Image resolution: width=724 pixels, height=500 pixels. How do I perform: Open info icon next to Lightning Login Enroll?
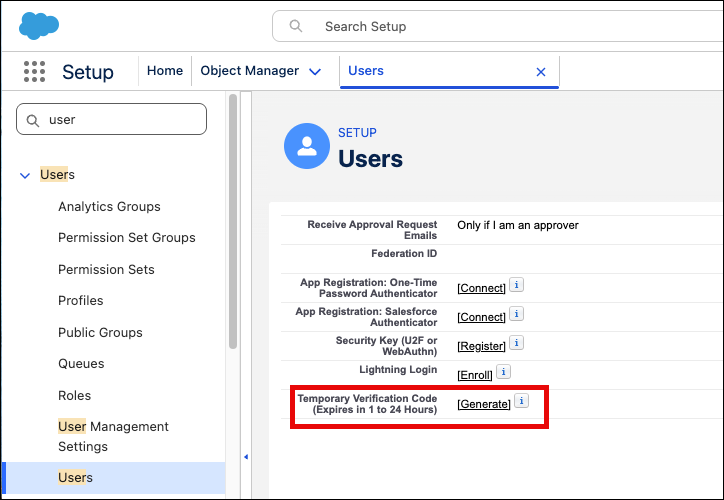[503, 372]
